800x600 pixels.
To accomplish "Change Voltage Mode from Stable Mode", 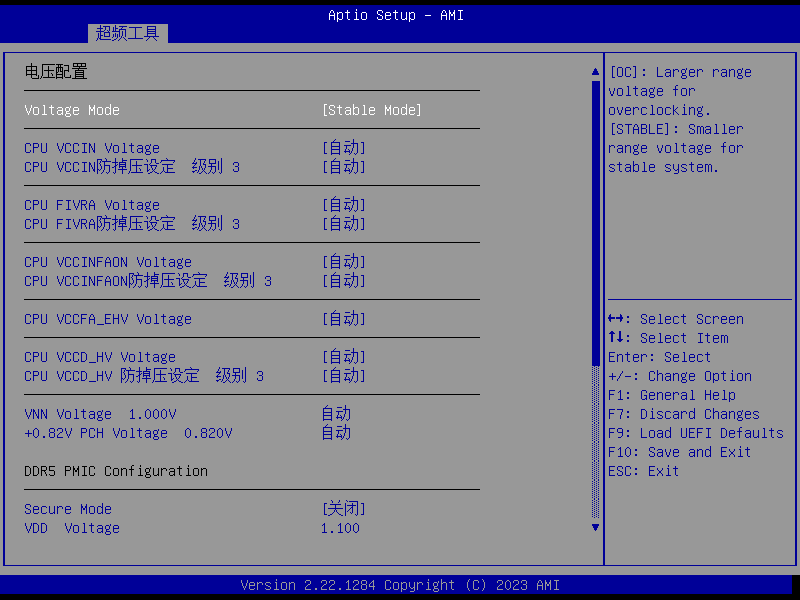I will point(371,110).
